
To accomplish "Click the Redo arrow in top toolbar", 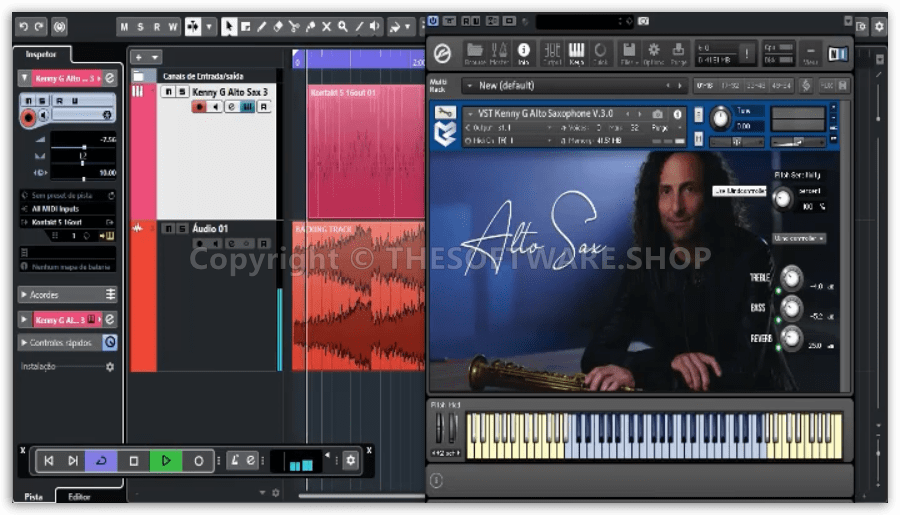I will [x=39, y=26].
